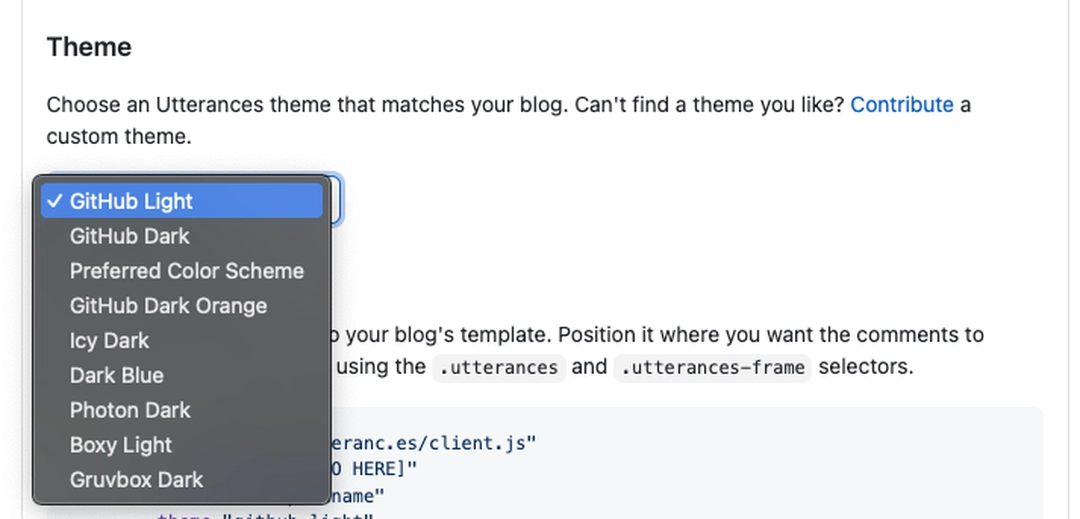Select GitHub Dark Orange theme
Viewport: 1080px width, 519px height.
tap(182, 306)
